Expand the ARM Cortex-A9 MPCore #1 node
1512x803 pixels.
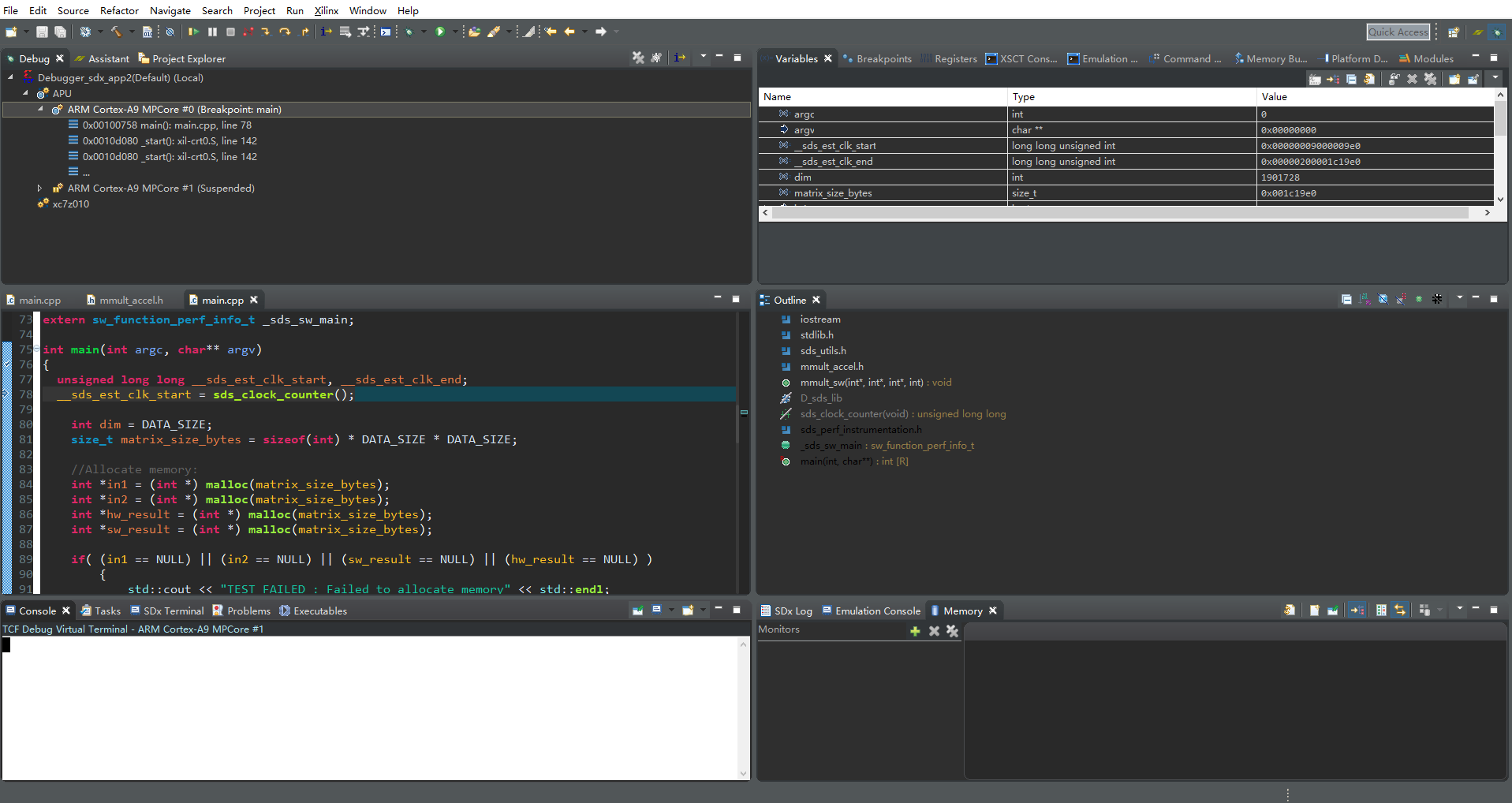[x=40, y=189]
